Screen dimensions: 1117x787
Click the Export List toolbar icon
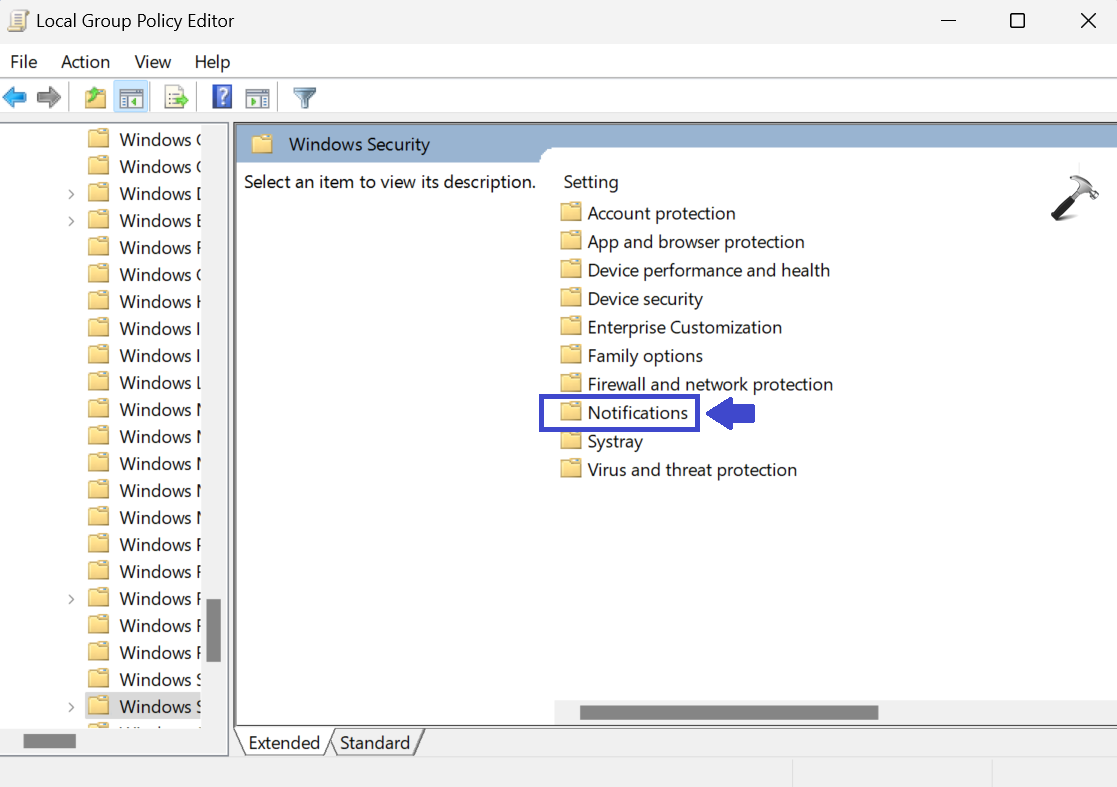176,97
